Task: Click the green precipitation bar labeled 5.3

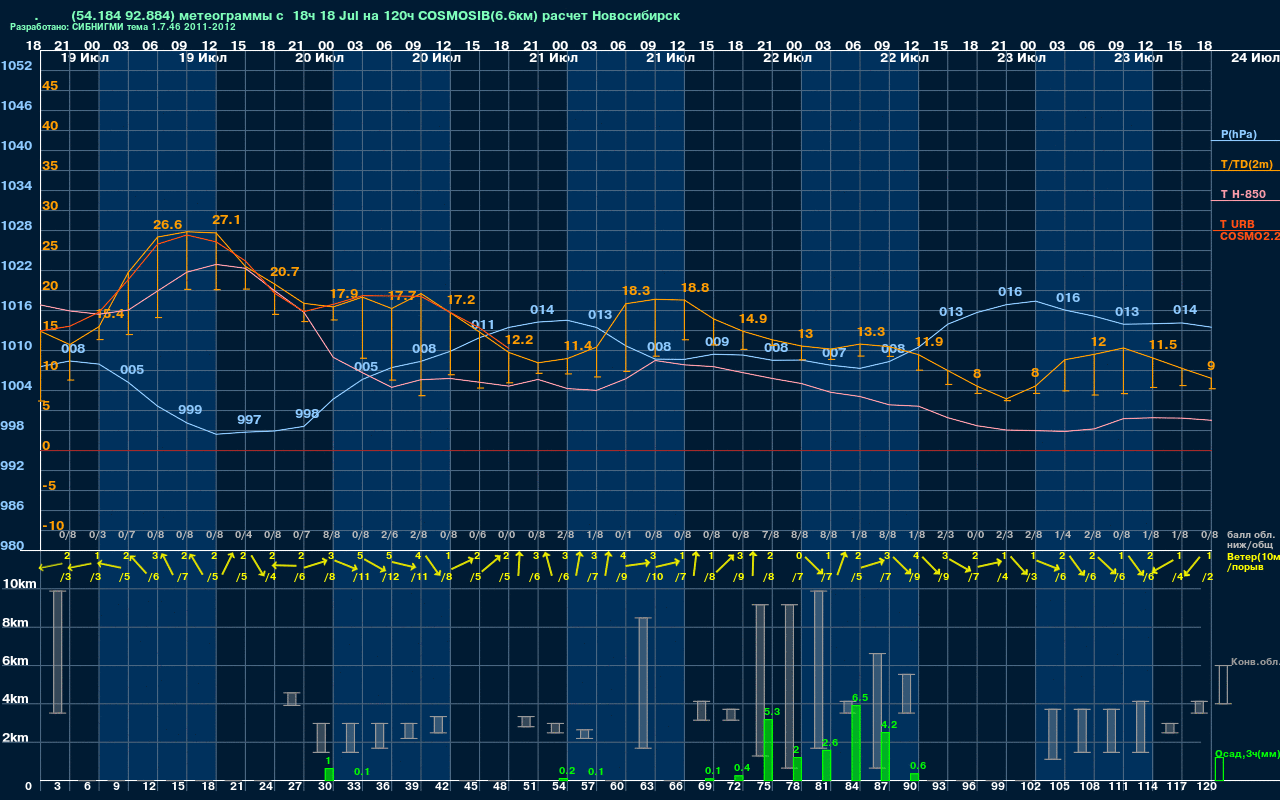Action: (x=768, y=750)
